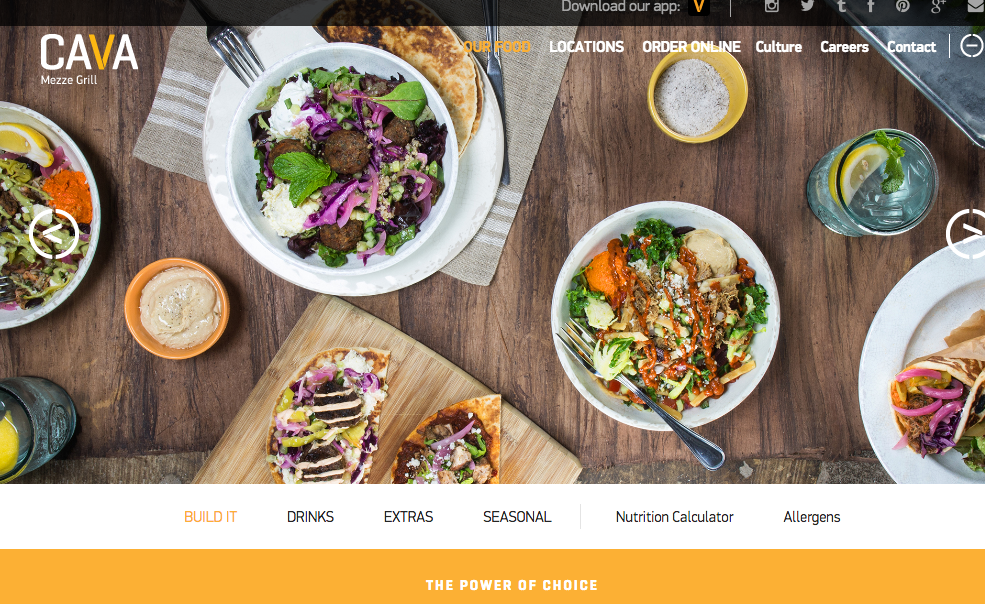Advance carousel with right arrow
This screenshot has width=985, height=604.
966,234
